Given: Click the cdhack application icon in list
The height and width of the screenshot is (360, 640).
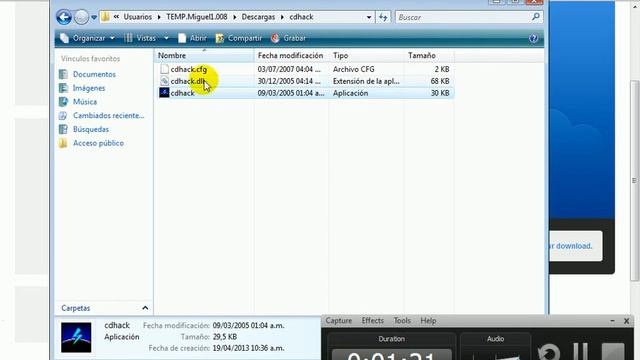Looking at the screenshot, I should 164,93.
